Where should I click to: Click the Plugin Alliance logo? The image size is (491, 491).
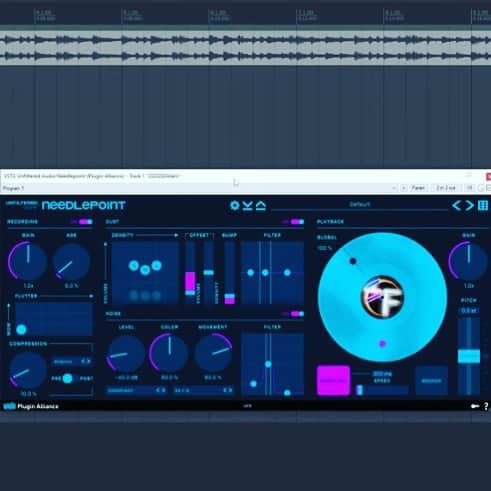pyautogui.click(x=31, y=406)
